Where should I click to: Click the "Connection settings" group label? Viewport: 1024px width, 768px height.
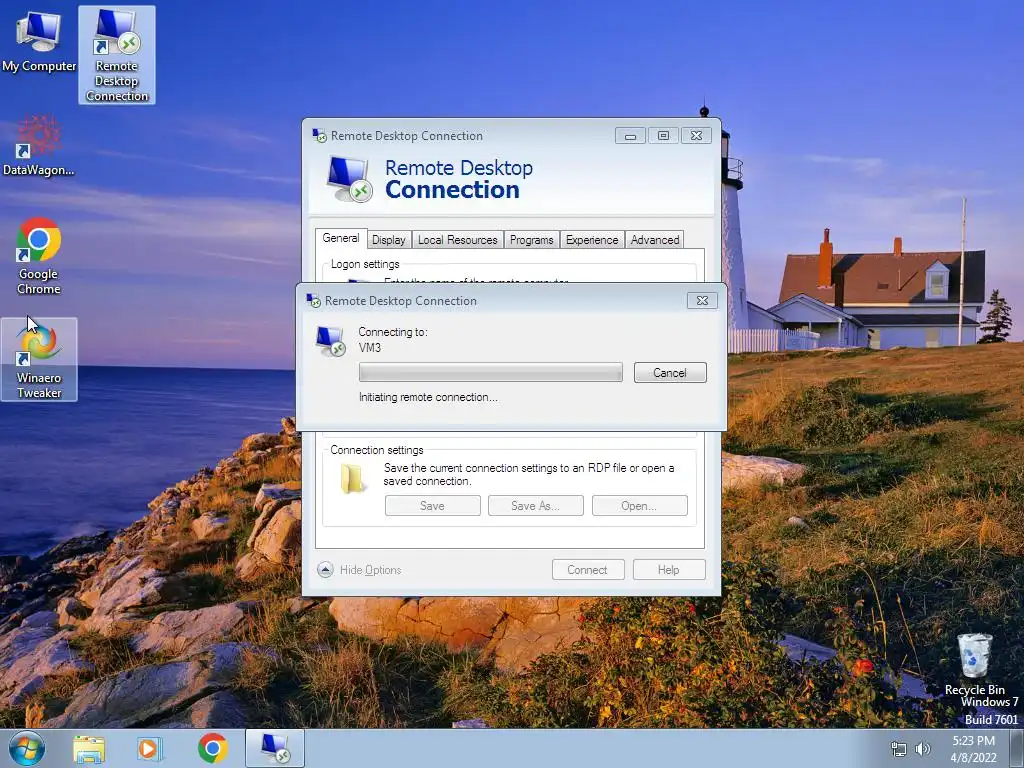[x=377, y=450]
